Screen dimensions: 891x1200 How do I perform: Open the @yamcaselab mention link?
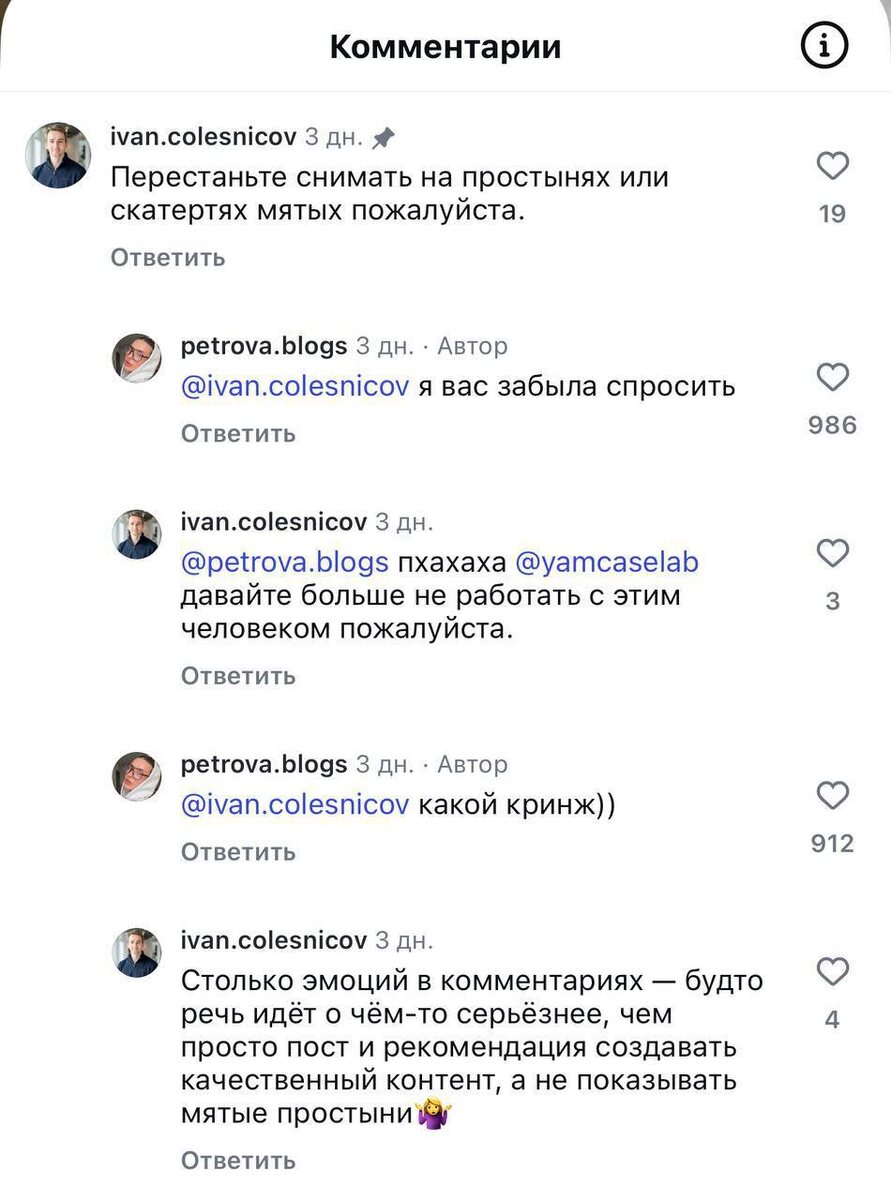click(606, 563)
